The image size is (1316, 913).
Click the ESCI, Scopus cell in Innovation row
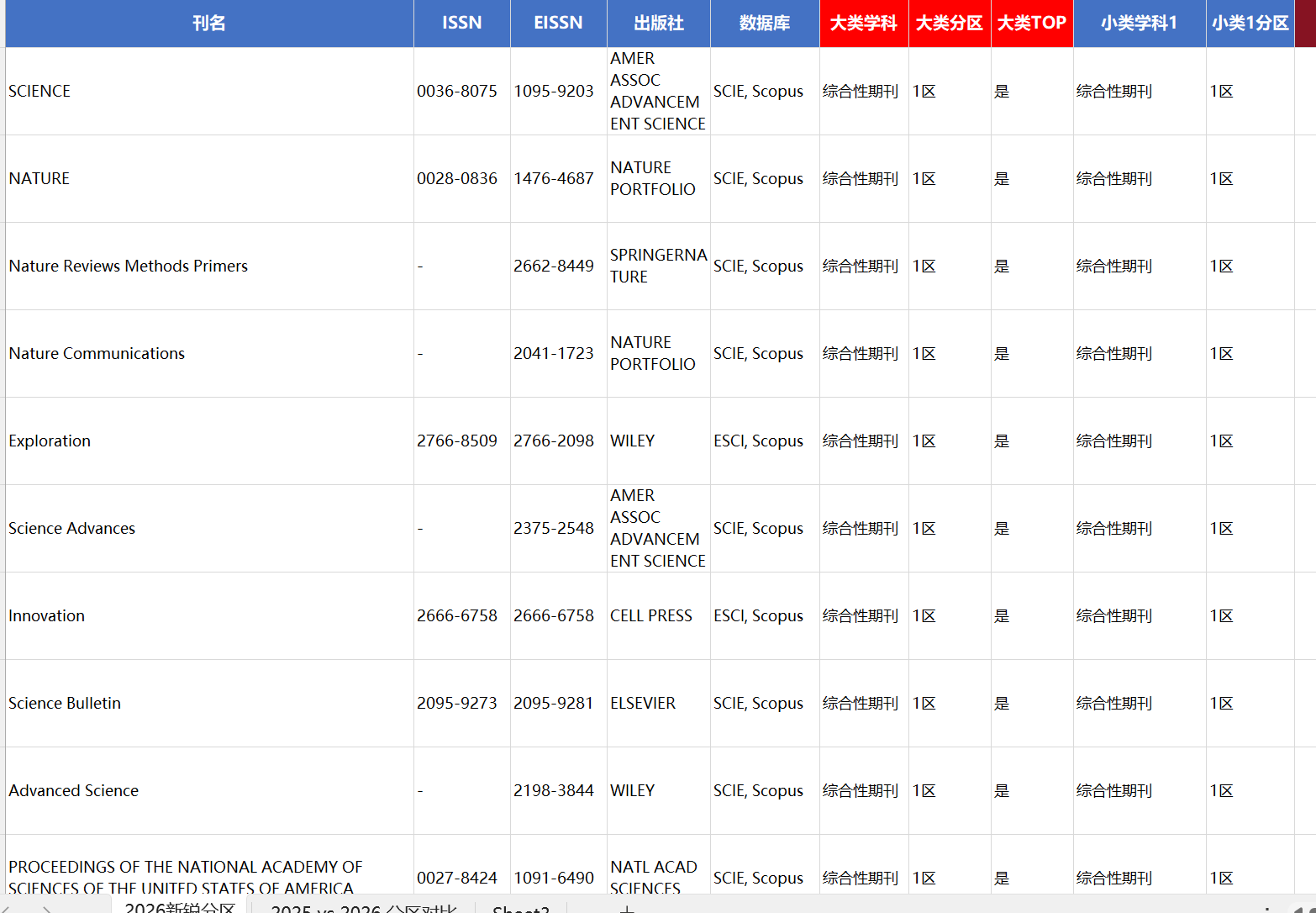coord(765,615)
